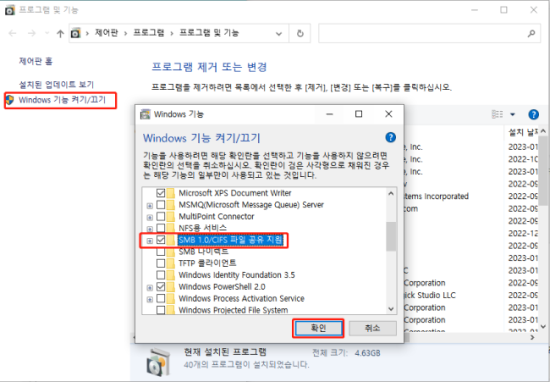Select the MultiPoint Connector row text
Screen dimensions: 550x382
[216, 216]
